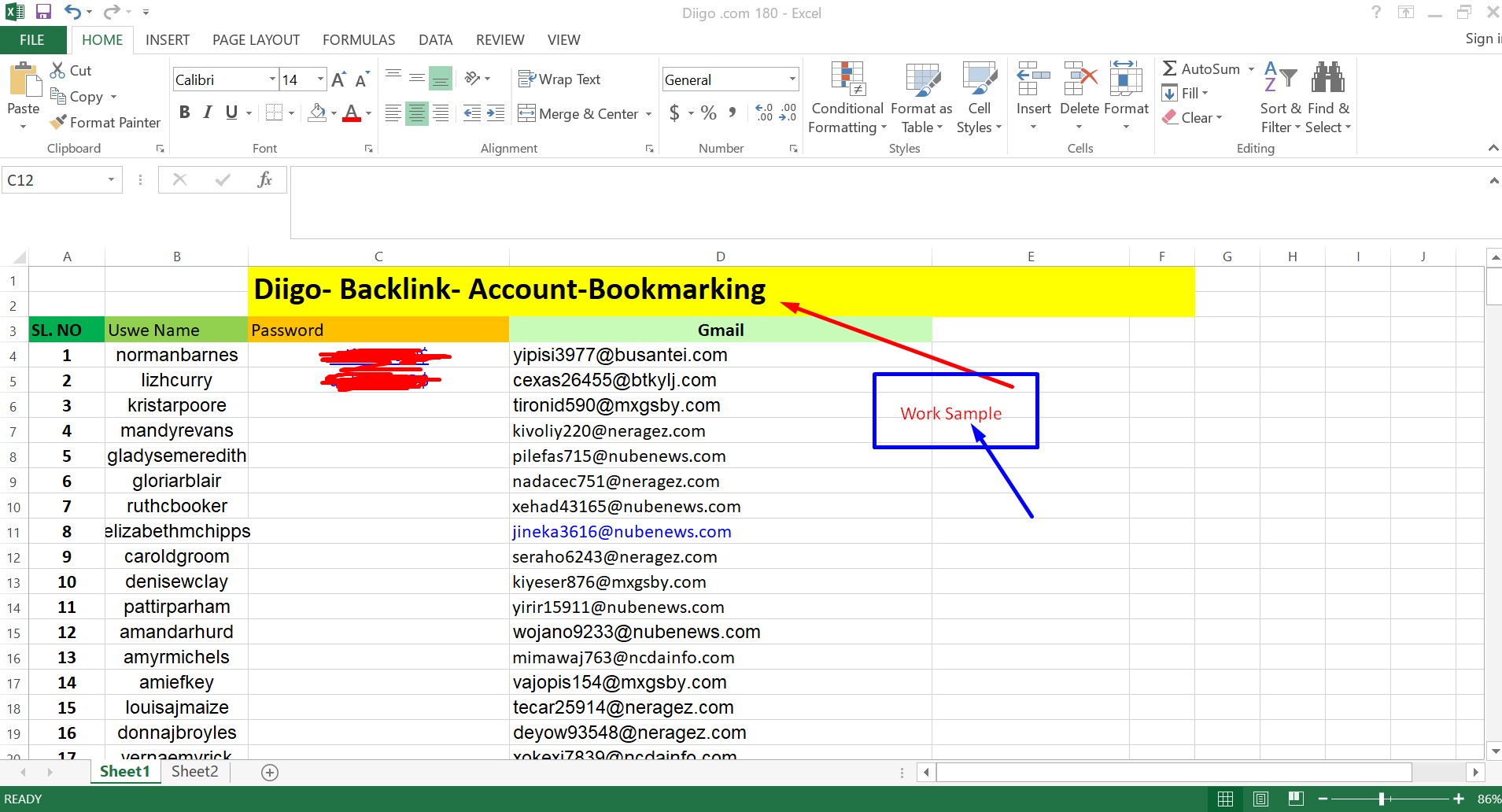This screenshot has width=1502, height=812.
Task: Switch to Sheet2 tab
Action: [194, 772]
